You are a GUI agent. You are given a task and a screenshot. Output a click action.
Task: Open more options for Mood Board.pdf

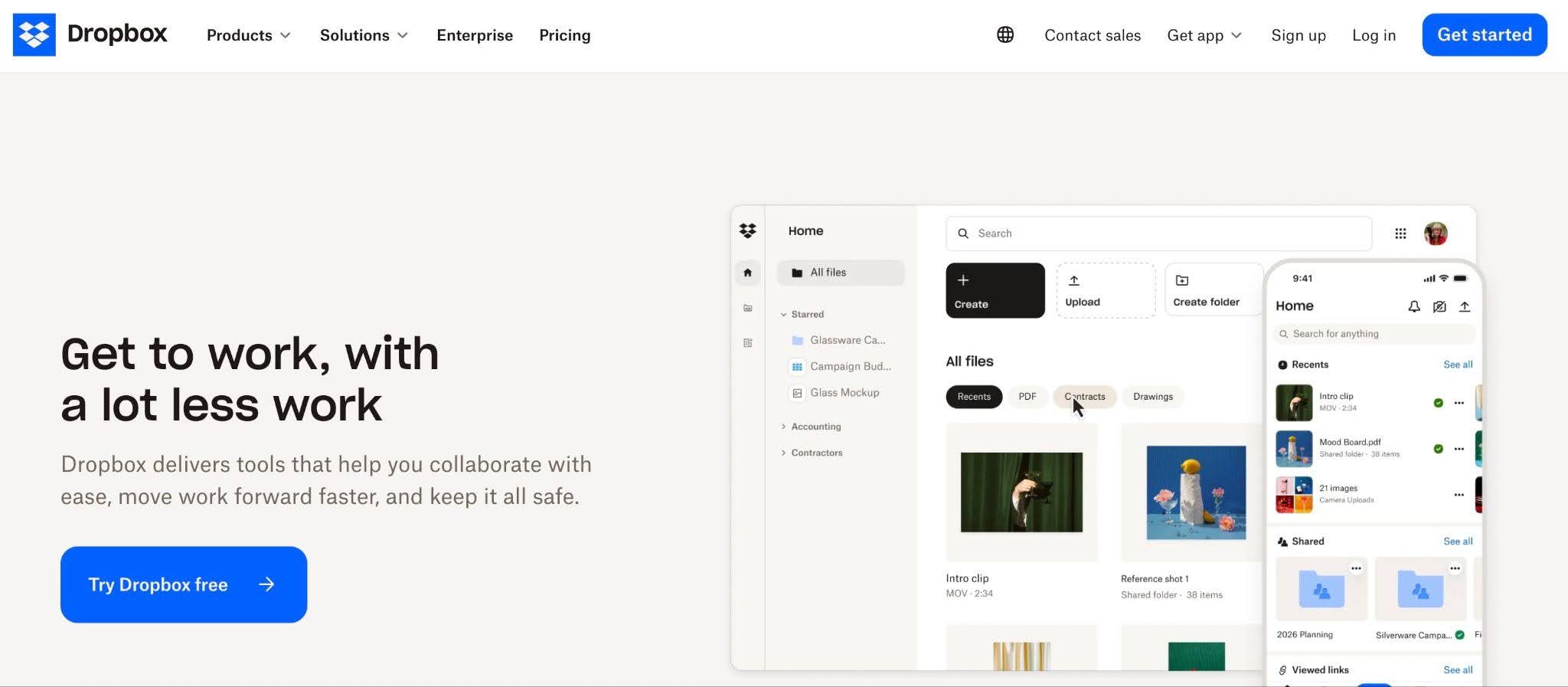coord(1459,449)
